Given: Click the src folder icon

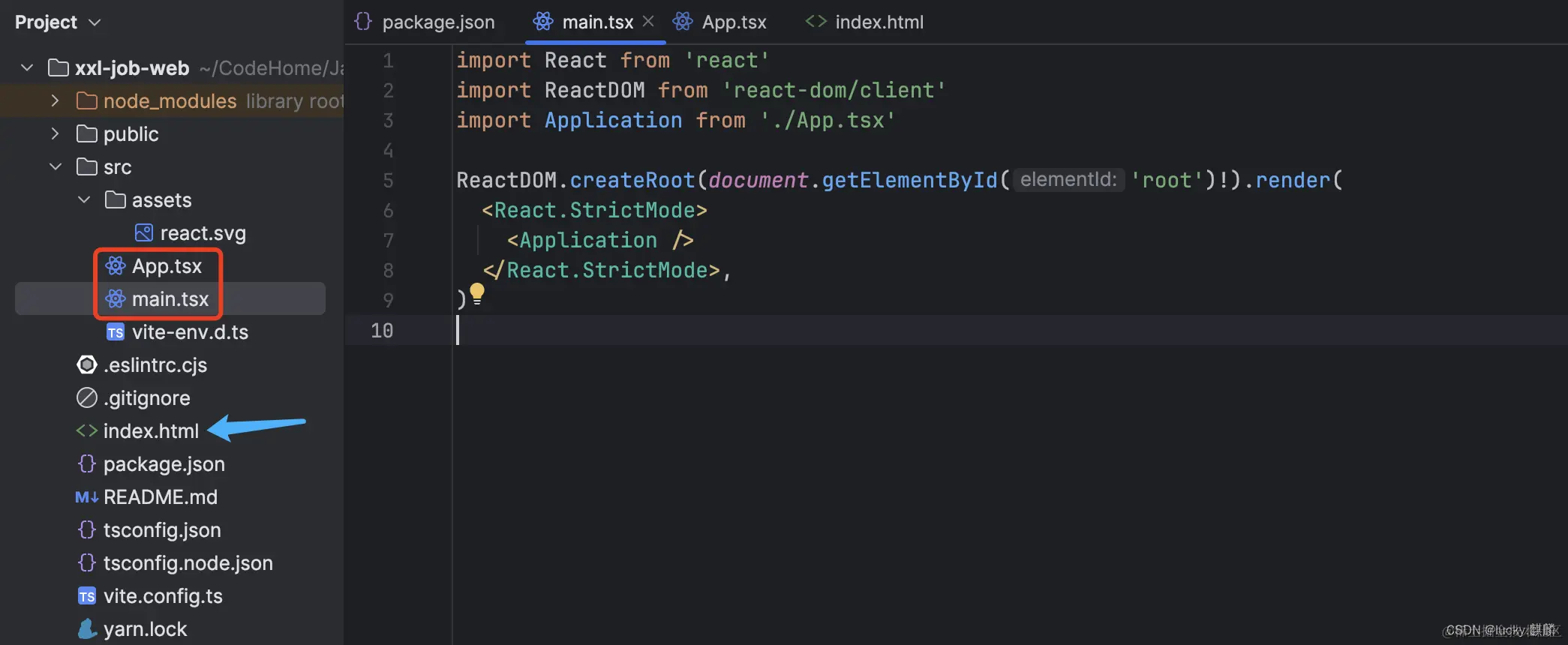Looking at the screenshot, I should tap(87, 166).
